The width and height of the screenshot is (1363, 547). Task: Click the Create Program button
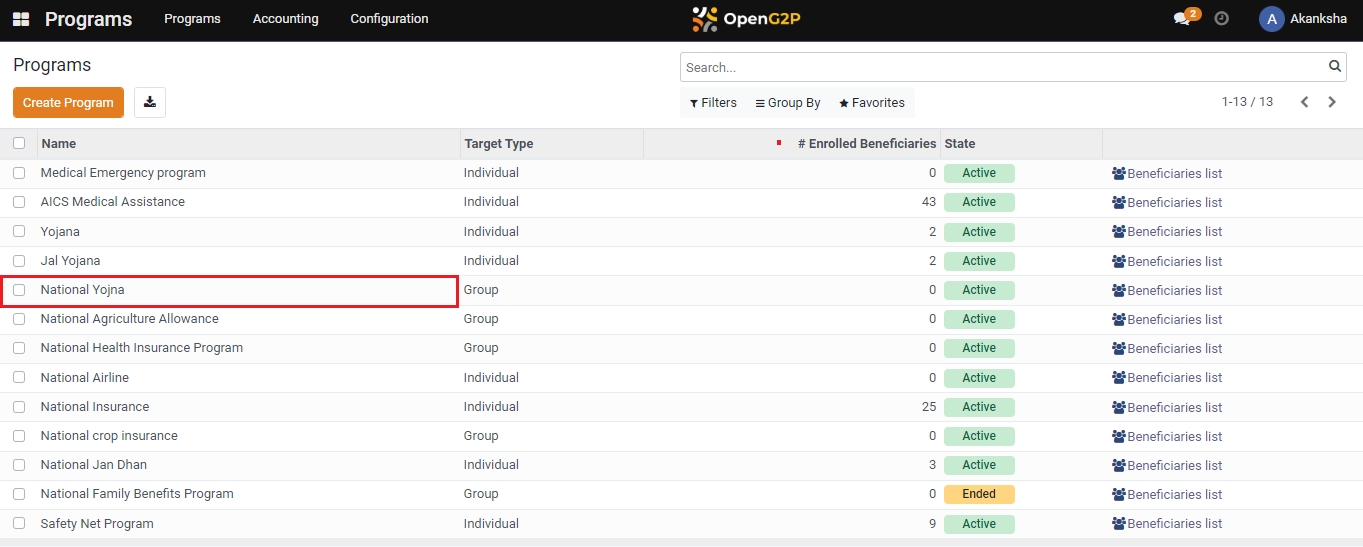coord(68,102)
